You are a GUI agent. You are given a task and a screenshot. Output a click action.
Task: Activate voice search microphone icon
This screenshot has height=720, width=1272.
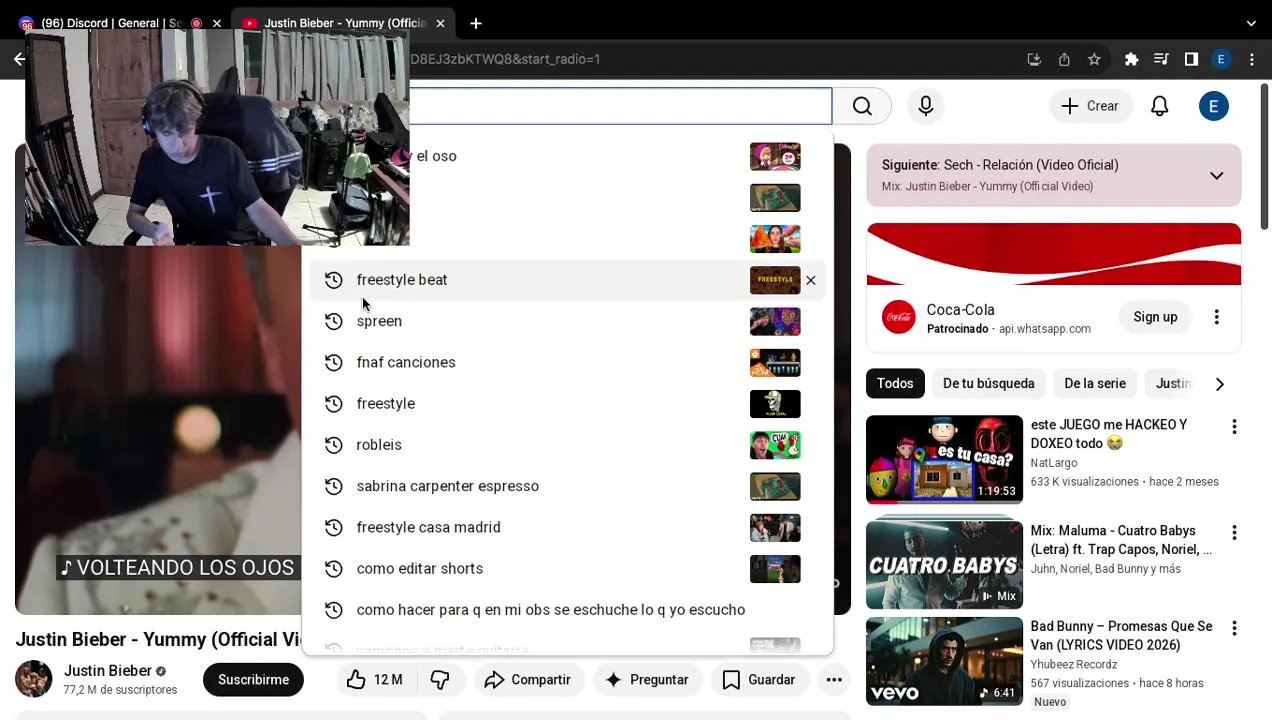coord(926,106)
